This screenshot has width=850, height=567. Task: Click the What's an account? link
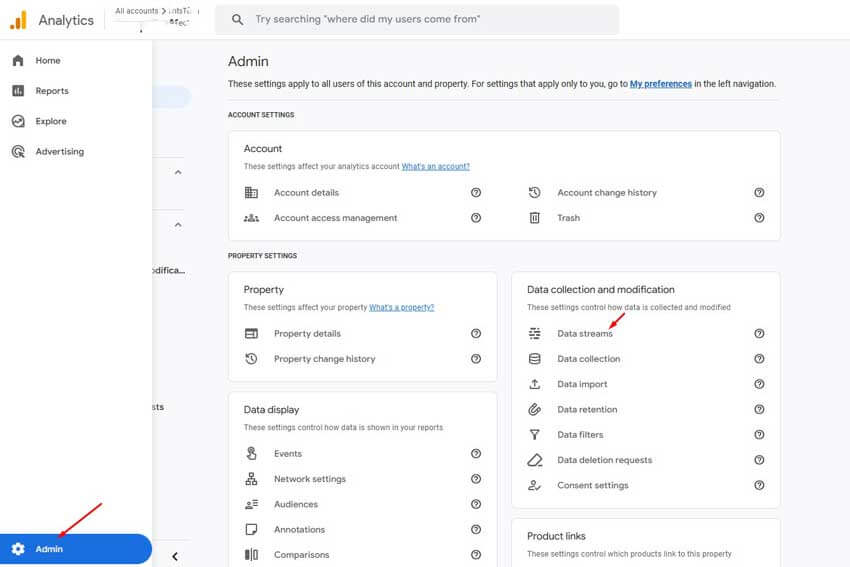pyautogui.click(x=435, y=166)
